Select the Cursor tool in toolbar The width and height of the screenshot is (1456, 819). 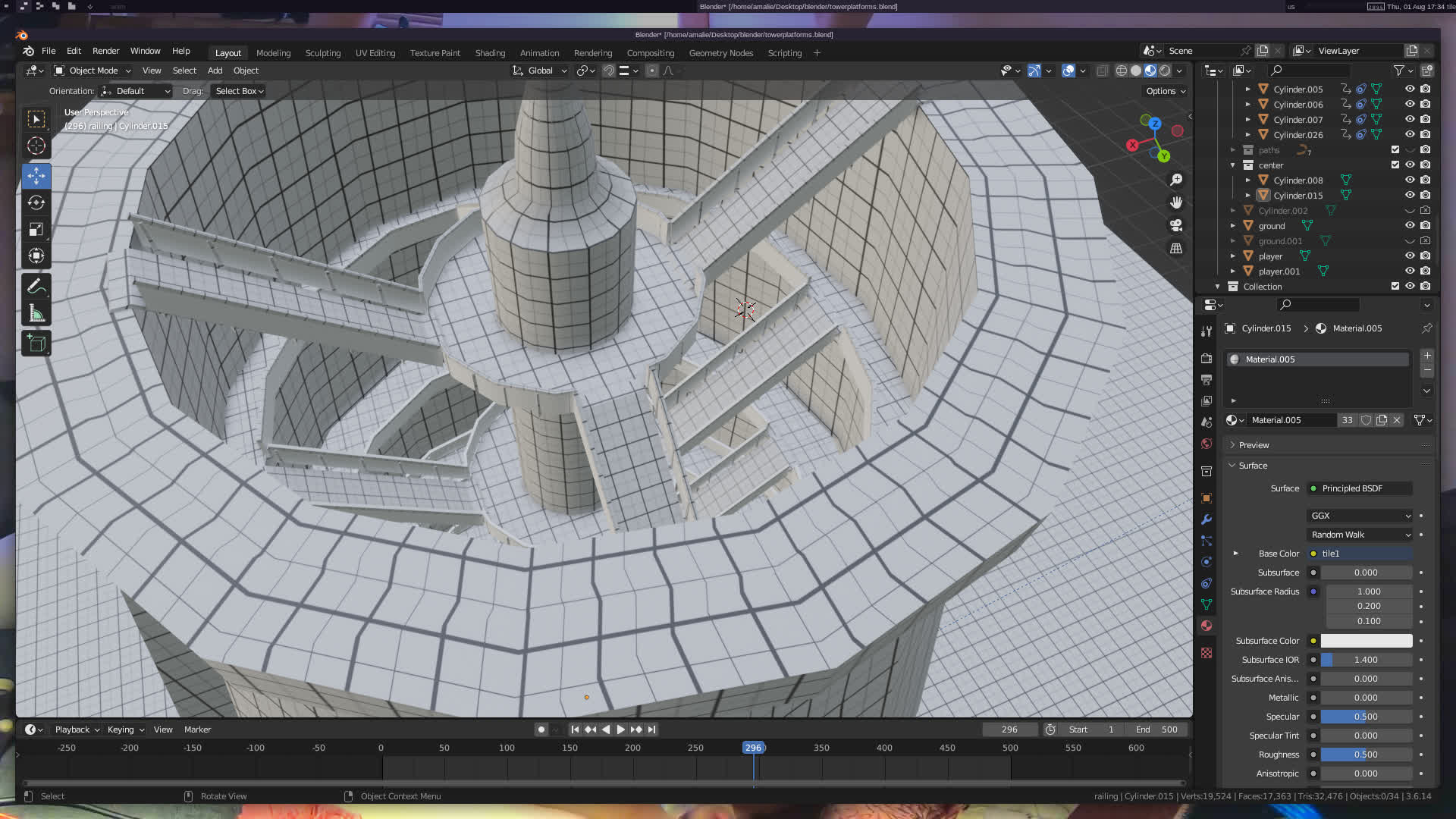click(x=36, y=146)
